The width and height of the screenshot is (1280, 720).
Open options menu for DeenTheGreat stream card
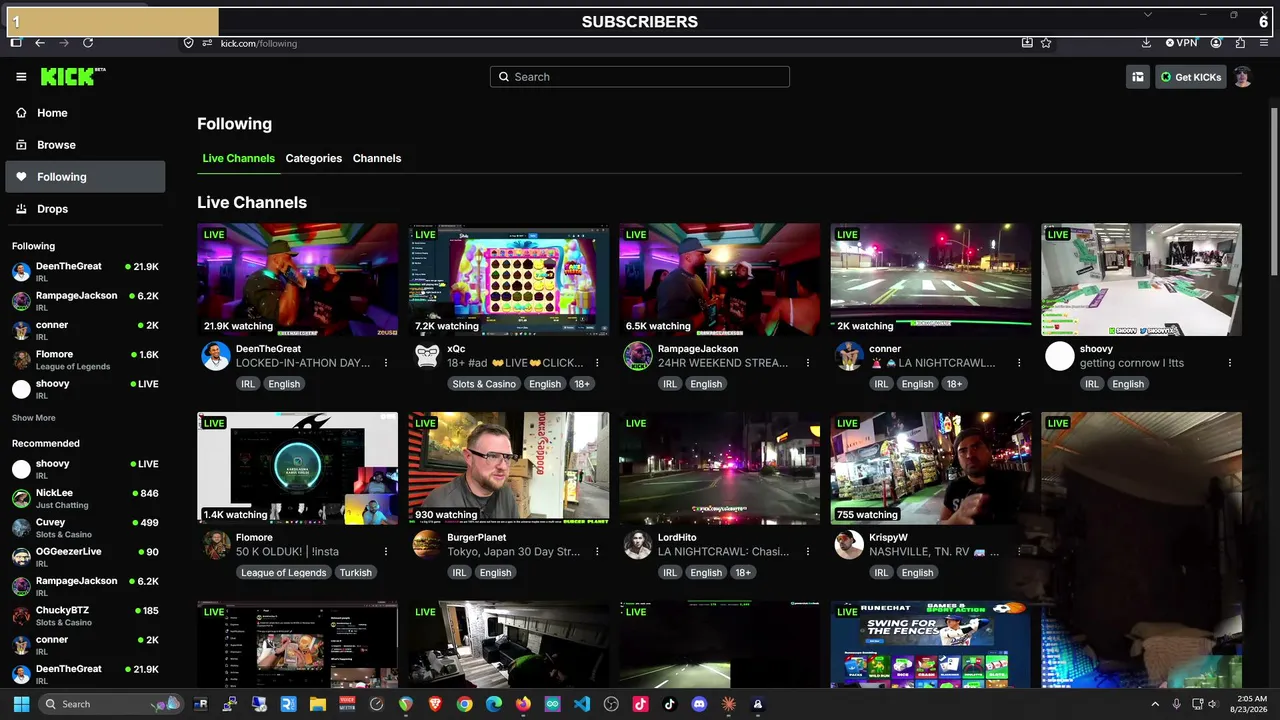click(x=386, y=363)
